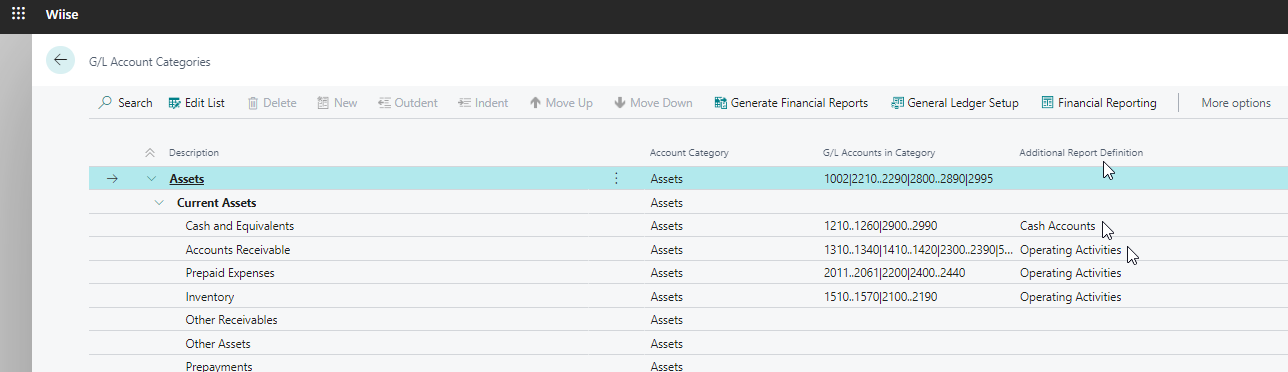
Task: Click the Outdent action
Action: click(408, 103)
